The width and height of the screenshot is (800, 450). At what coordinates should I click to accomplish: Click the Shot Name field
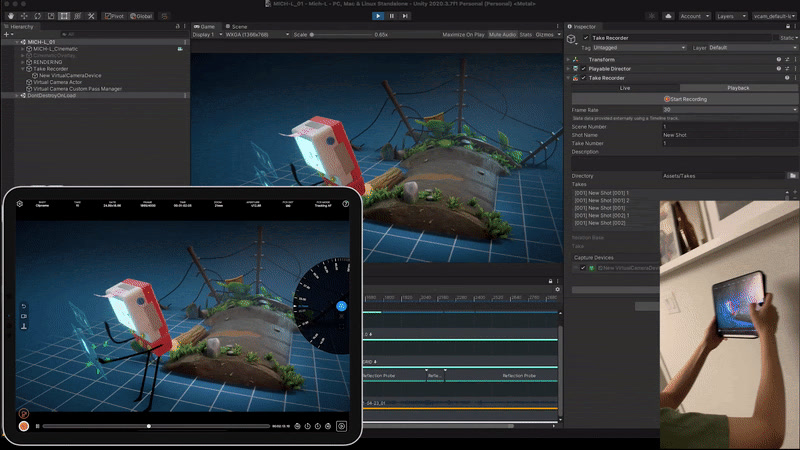click(x=729, y=135)
